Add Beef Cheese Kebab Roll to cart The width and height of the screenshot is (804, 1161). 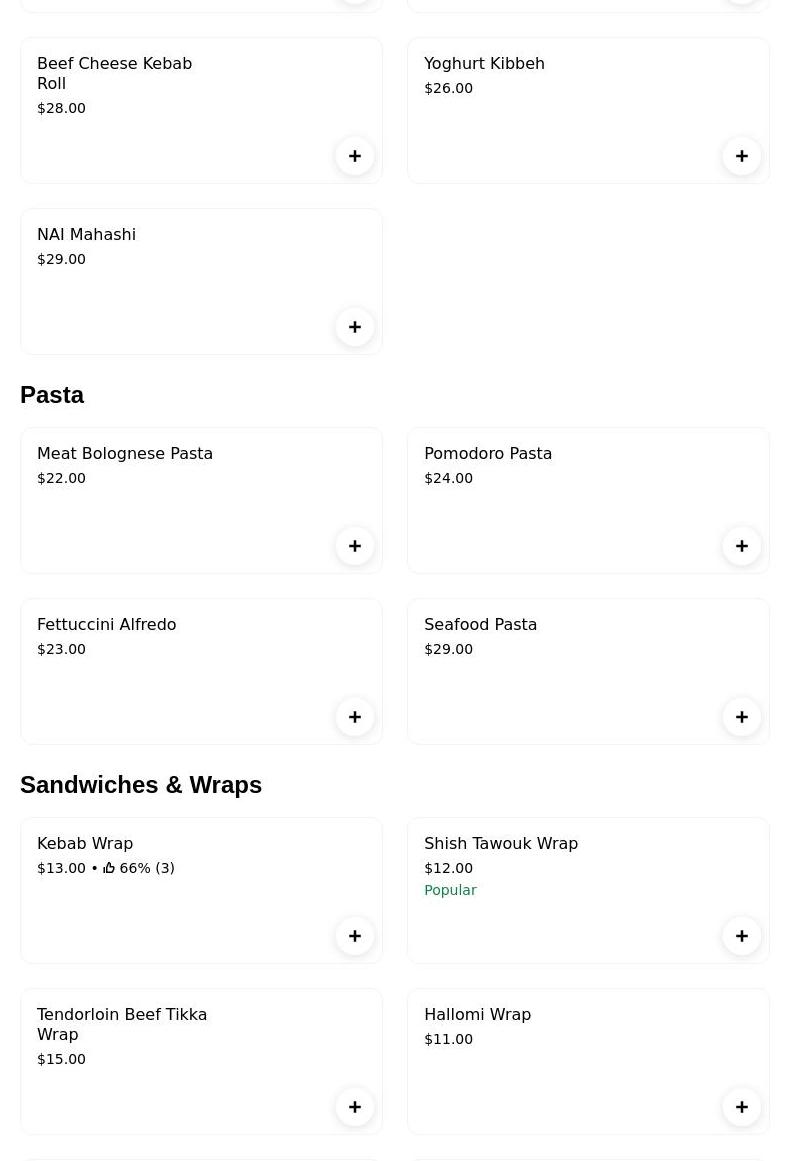[x=355, y=156]
